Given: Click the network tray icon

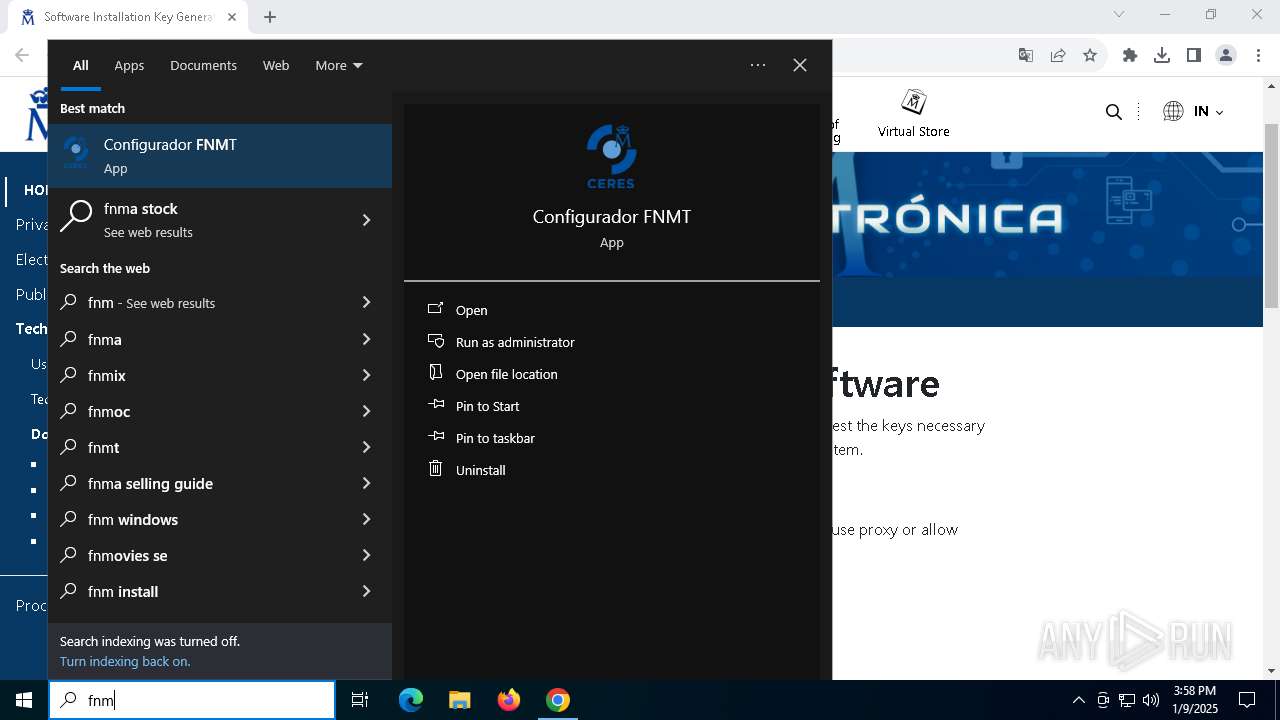Looking at the screenshot, I should [1127, 700].
